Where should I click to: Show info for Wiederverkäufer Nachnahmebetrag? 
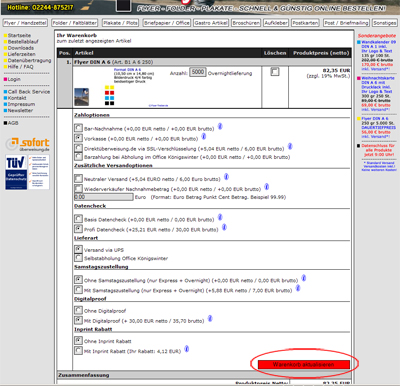[x=267, y=187]
